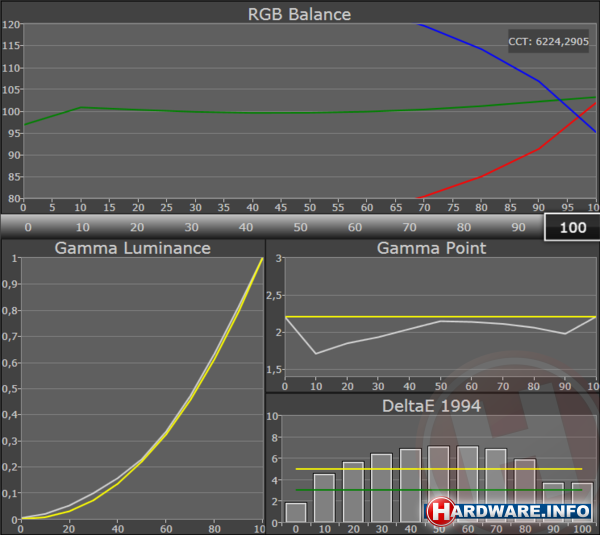This screenshot has height=535, width=600.
Task: Click the DeltaE bar at level 60
Action: [467, 484]
